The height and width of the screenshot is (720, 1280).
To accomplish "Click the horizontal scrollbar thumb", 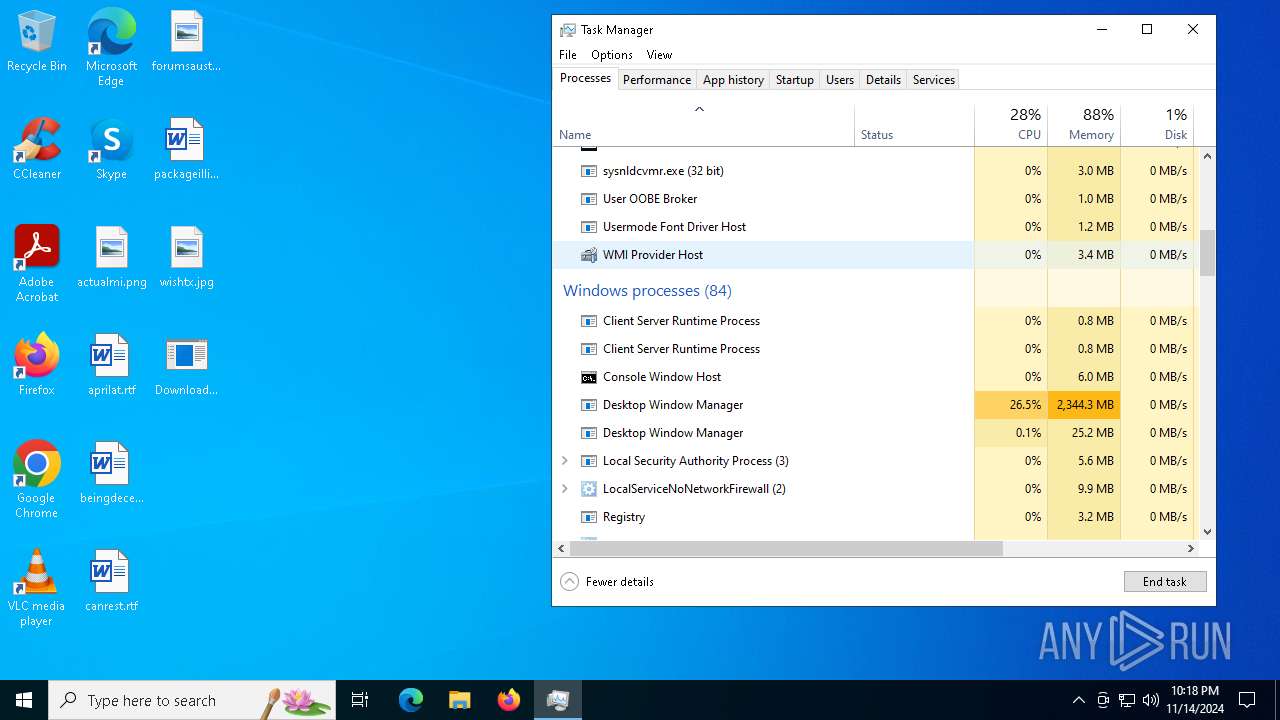I will 786,548.
